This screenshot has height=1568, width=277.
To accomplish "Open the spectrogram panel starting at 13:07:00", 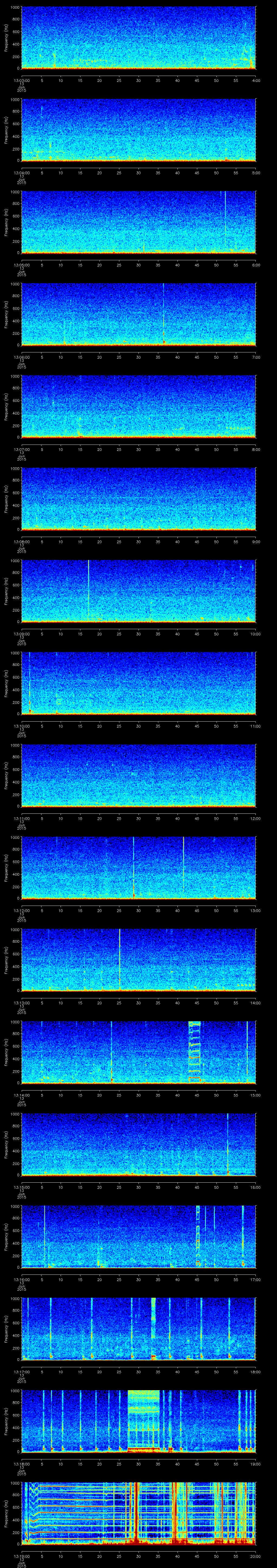I will coord(139,407).
